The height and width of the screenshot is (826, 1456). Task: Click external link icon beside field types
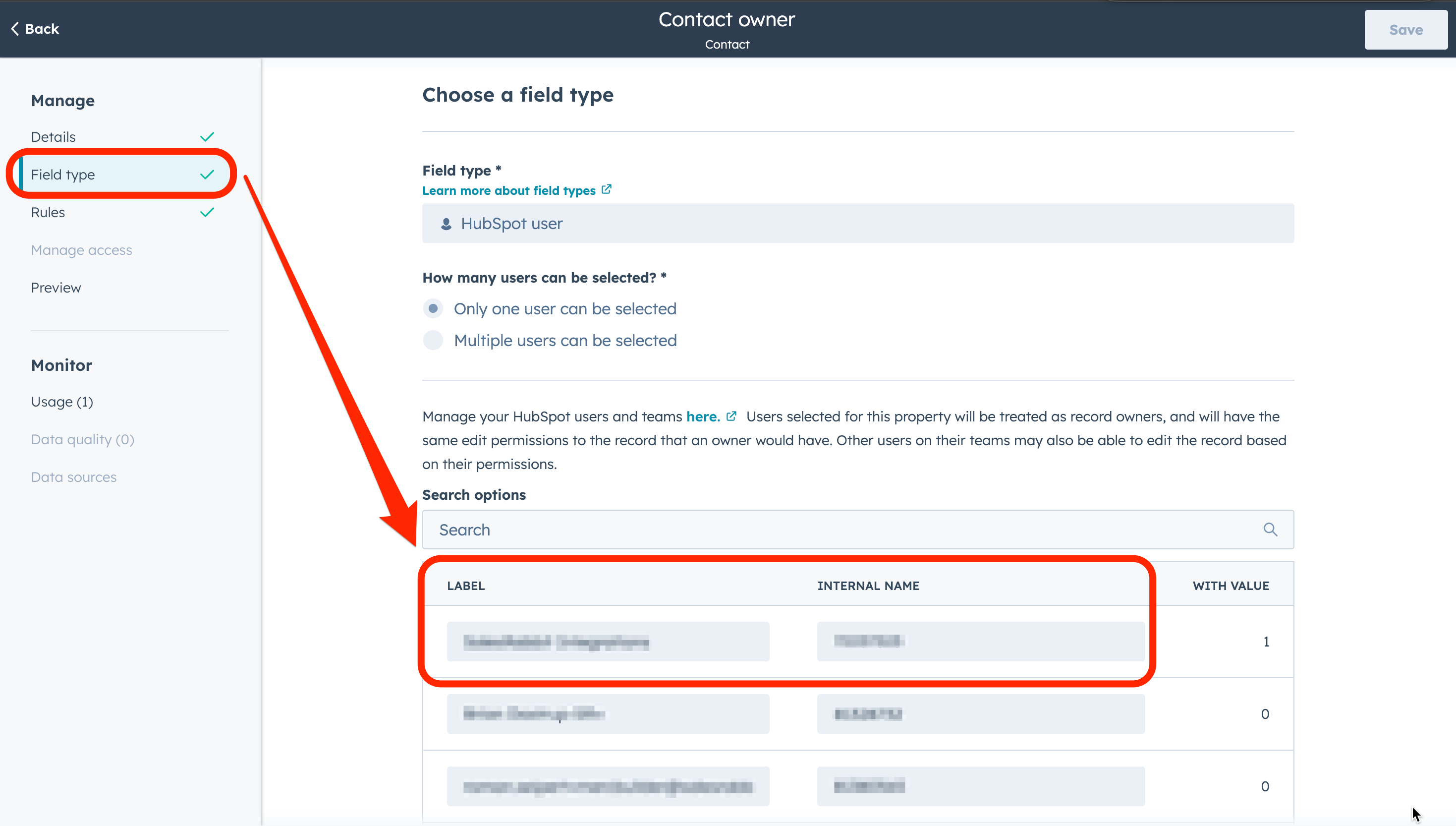coord(606,189)
